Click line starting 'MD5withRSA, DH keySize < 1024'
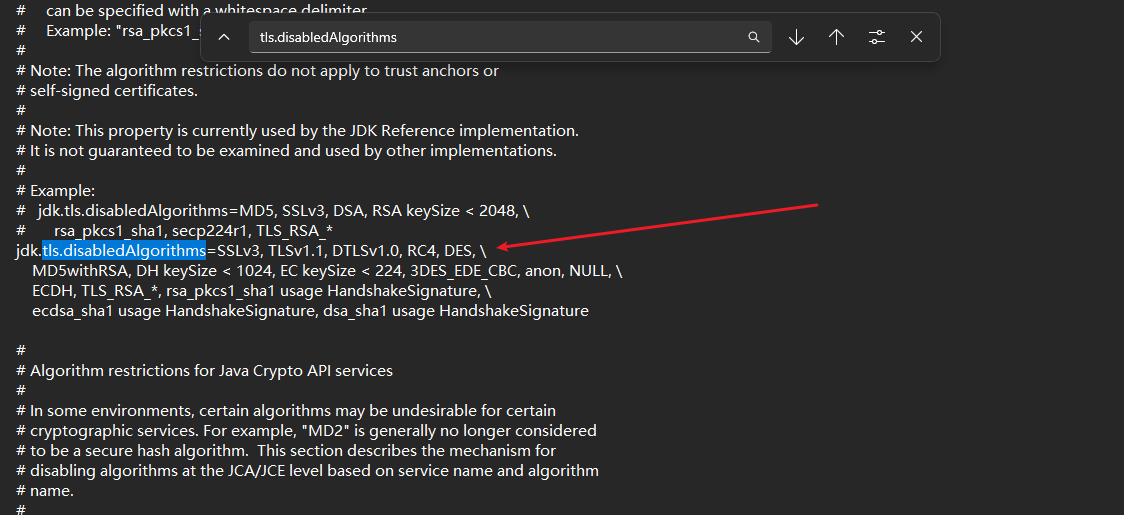The width and height of the screenshot is (1124, 515). coord(328,271)
